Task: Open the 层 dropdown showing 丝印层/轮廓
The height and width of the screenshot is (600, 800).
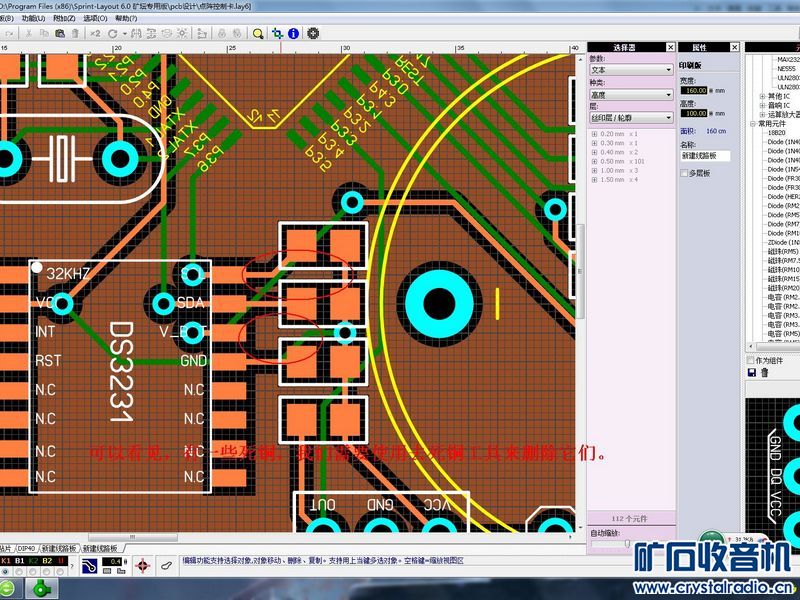Action: click(630, 118)
